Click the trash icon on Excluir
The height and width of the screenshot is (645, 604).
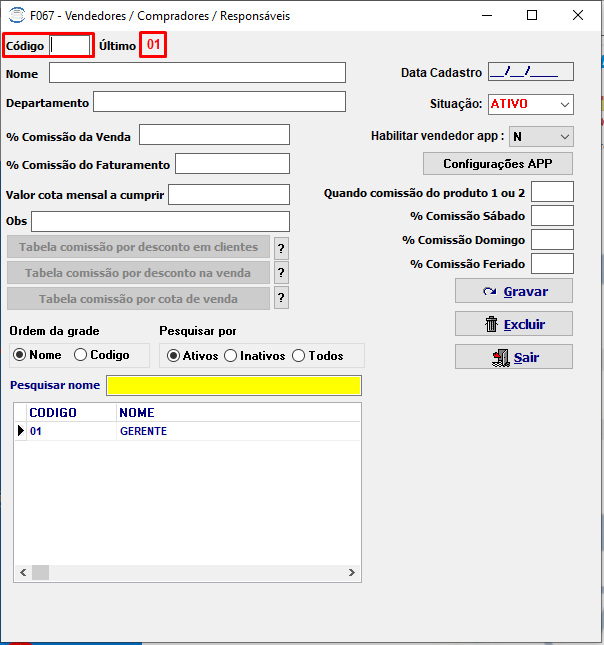pos(491,324)
